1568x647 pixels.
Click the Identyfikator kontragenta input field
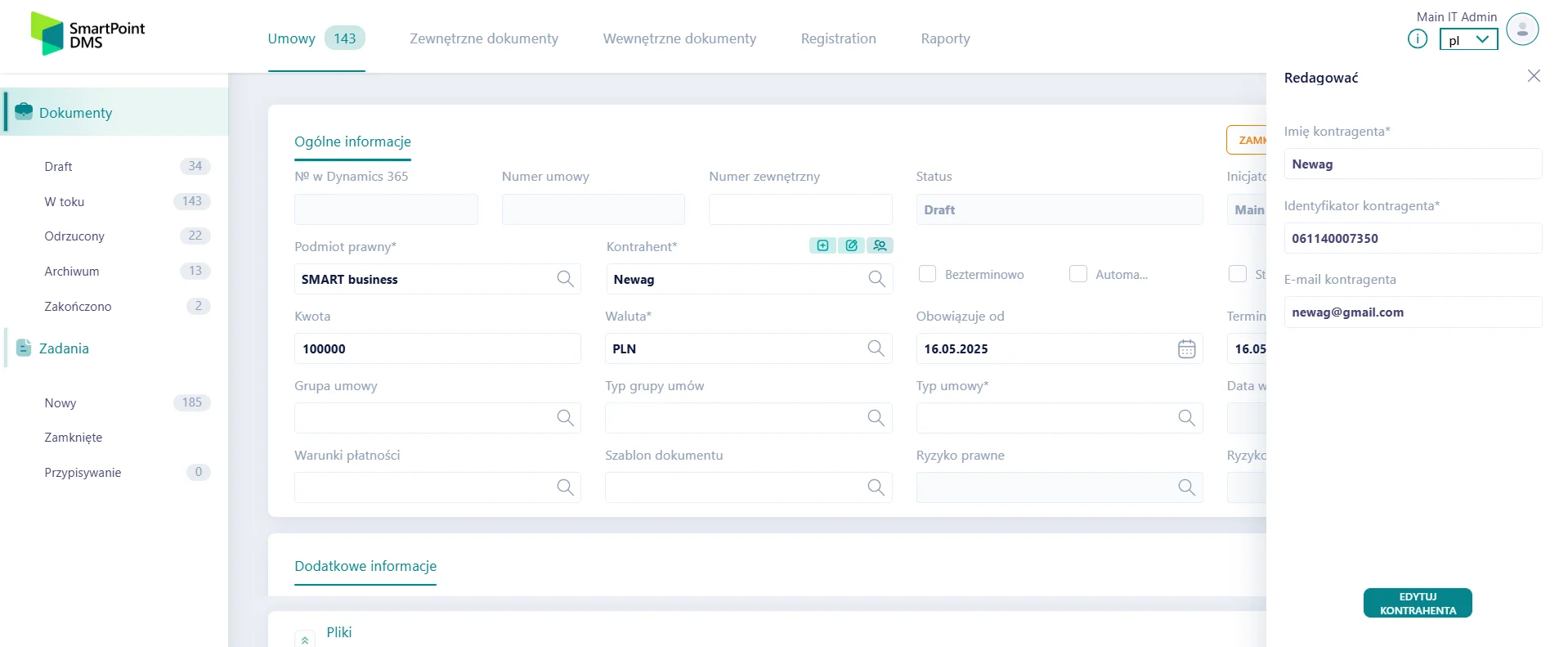point(1413,238)
